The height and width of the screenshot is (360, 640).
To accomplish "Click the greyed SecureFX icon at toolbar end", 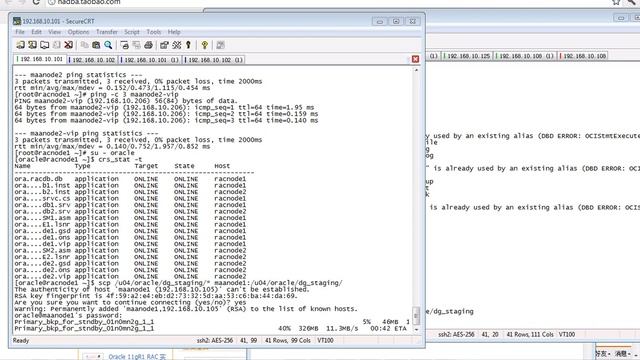I will coord(220,45).
